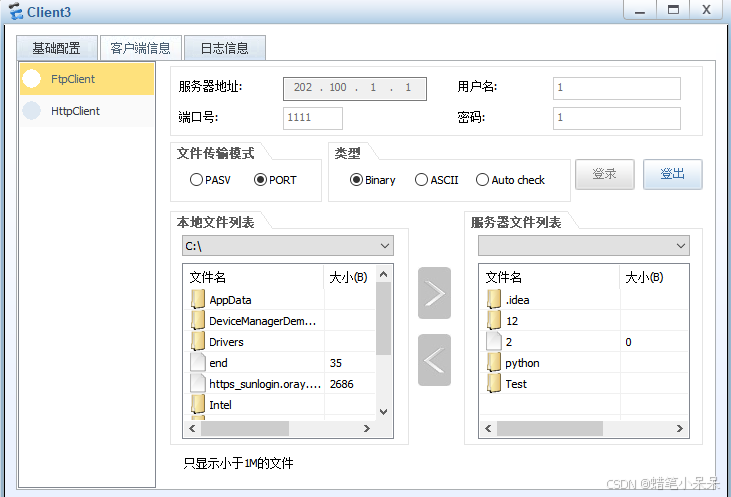Select HttpClient in the sidebar
The height and width of the screenshot is (497, 731).
[87, 111]
